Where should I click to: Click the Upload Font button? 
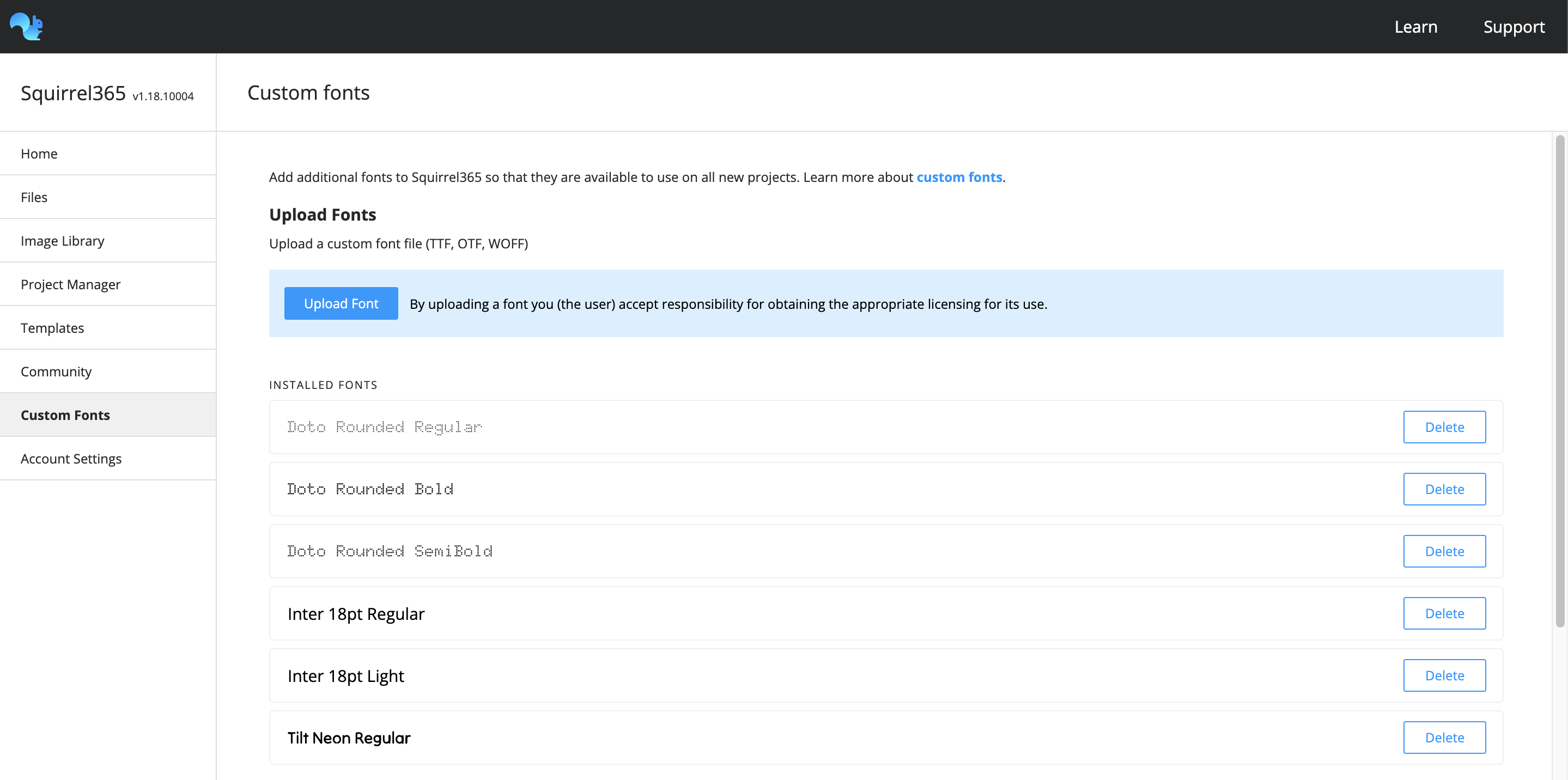341,303
